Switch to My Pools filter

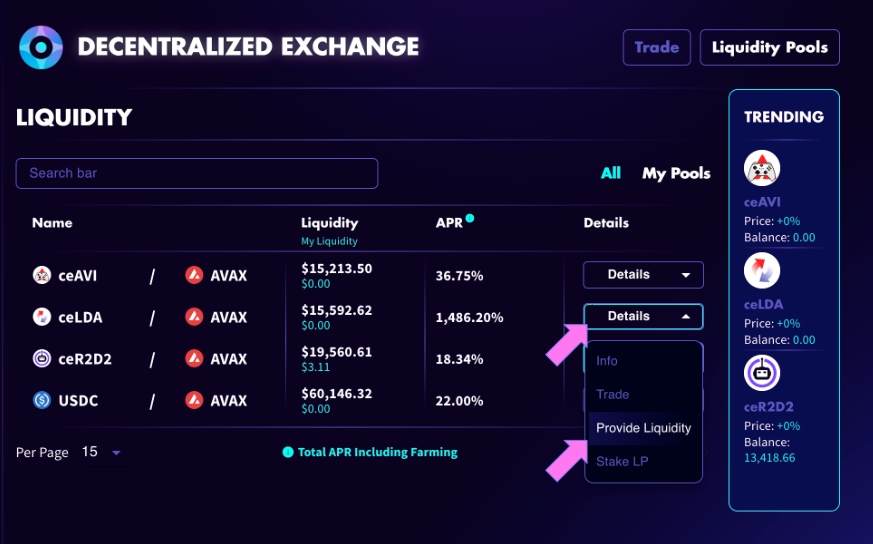(x=676, y=173)
